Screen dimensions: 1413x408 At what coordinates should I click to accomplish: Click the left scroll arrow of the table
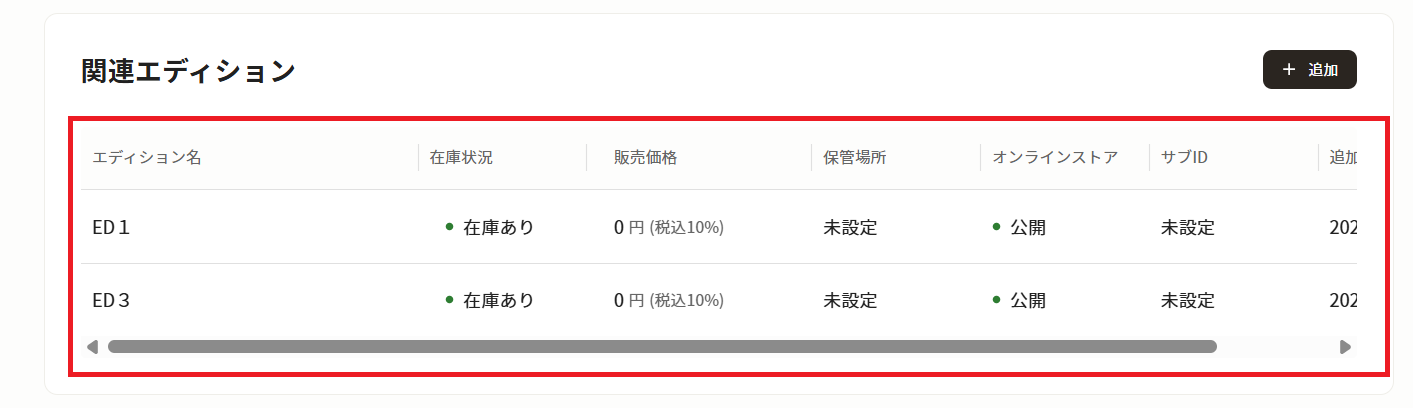(x=92, y=347)
